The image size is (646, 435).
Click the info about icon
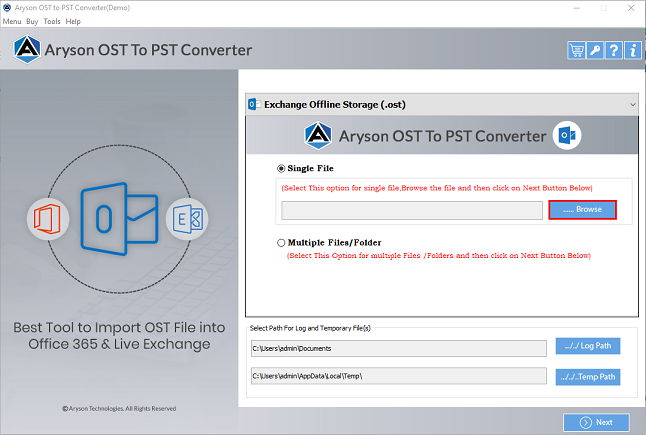click(630, 50)
